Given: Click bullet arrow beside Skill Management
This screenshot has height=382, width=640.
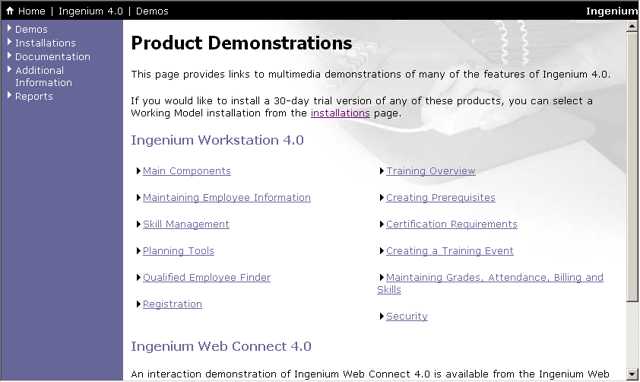Looking at the screenshot, I should [138, 224].
